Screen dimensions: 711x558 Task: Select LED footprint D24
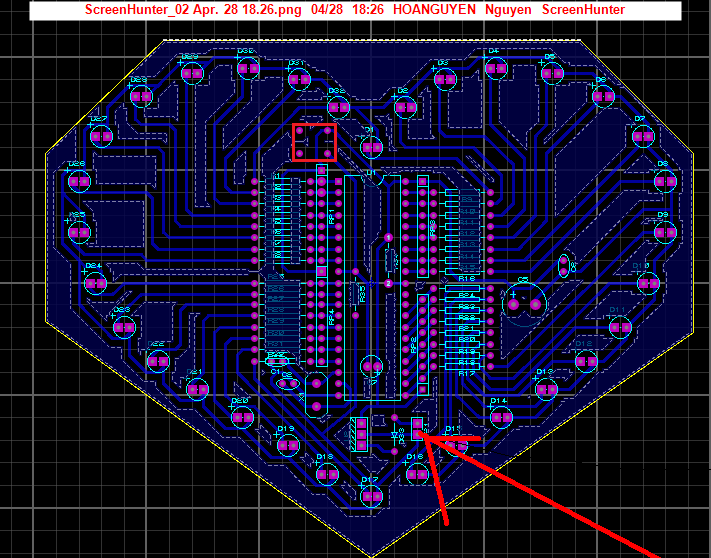pyautogui.click(x=96, y=284)
